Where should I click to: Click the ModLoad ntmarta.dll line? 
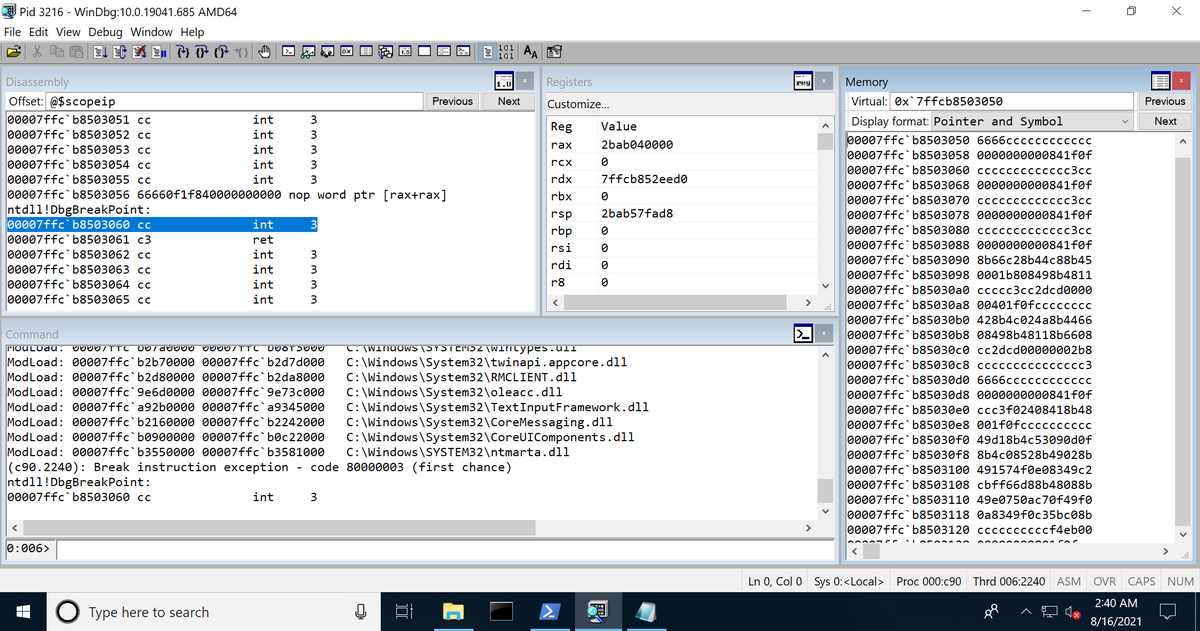289,452
